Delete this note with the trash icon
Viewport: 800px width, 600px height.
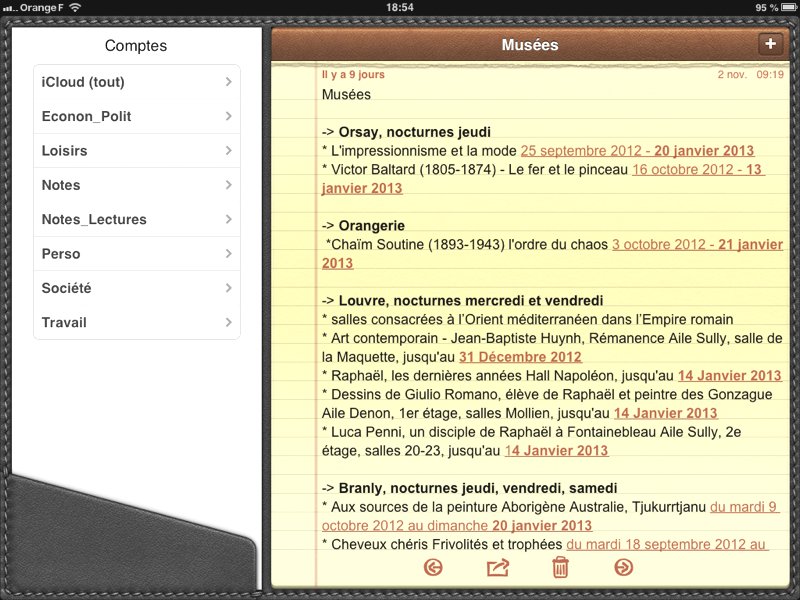560,568
